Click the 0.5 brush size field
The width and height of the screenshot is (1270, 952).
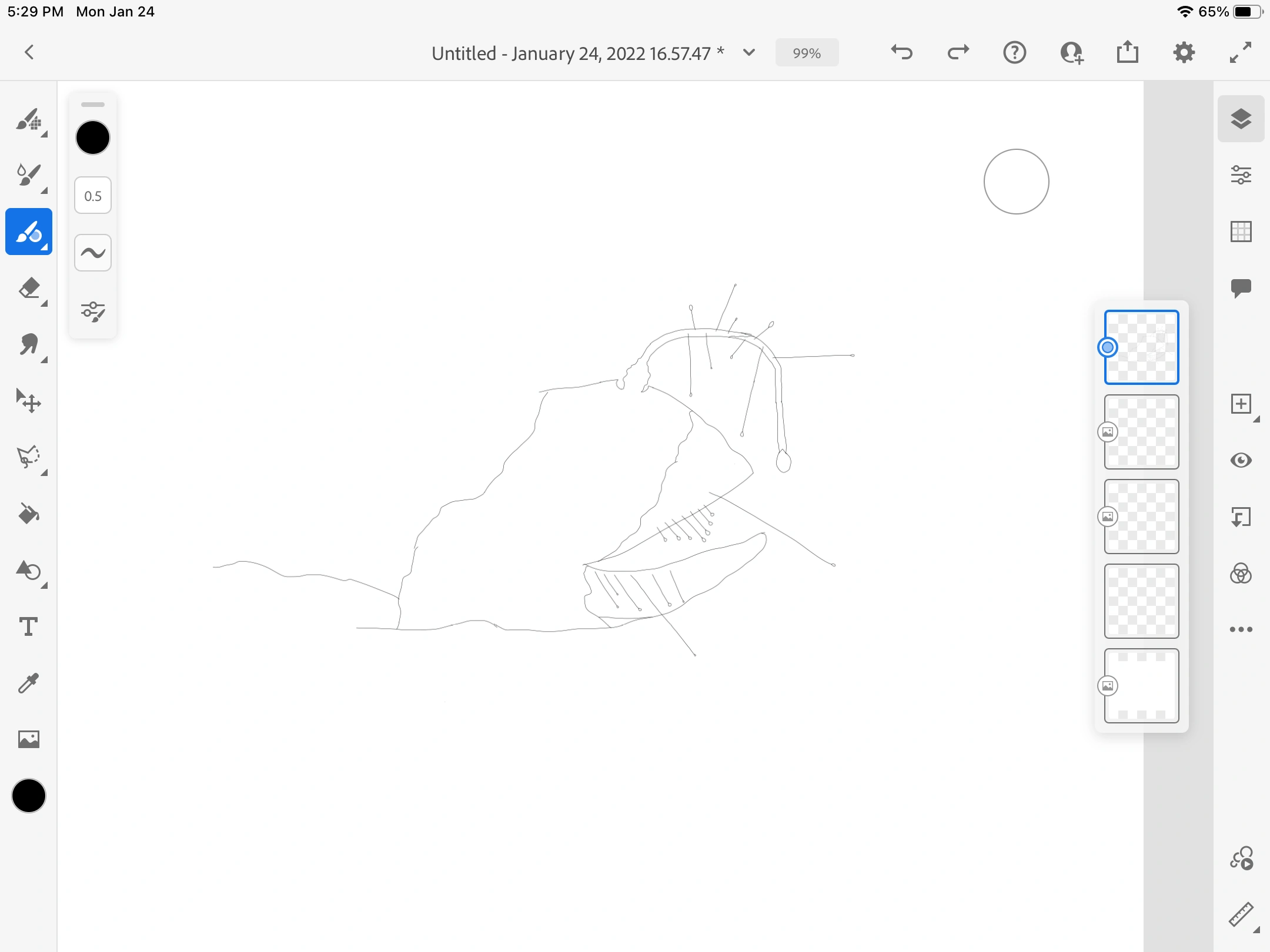tap(93, 196)
